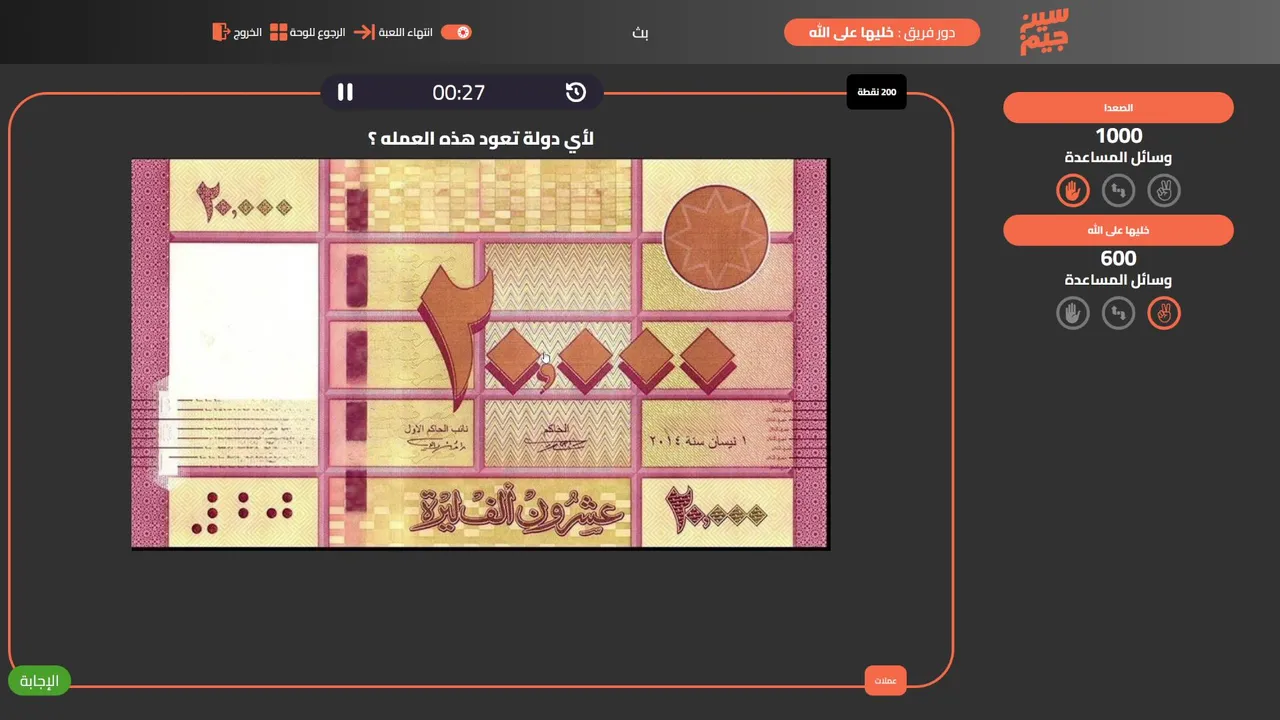The image size is (1280, 720).
Task: Use the swap helper for team الصعدا
Action: tap(1118, 190)
